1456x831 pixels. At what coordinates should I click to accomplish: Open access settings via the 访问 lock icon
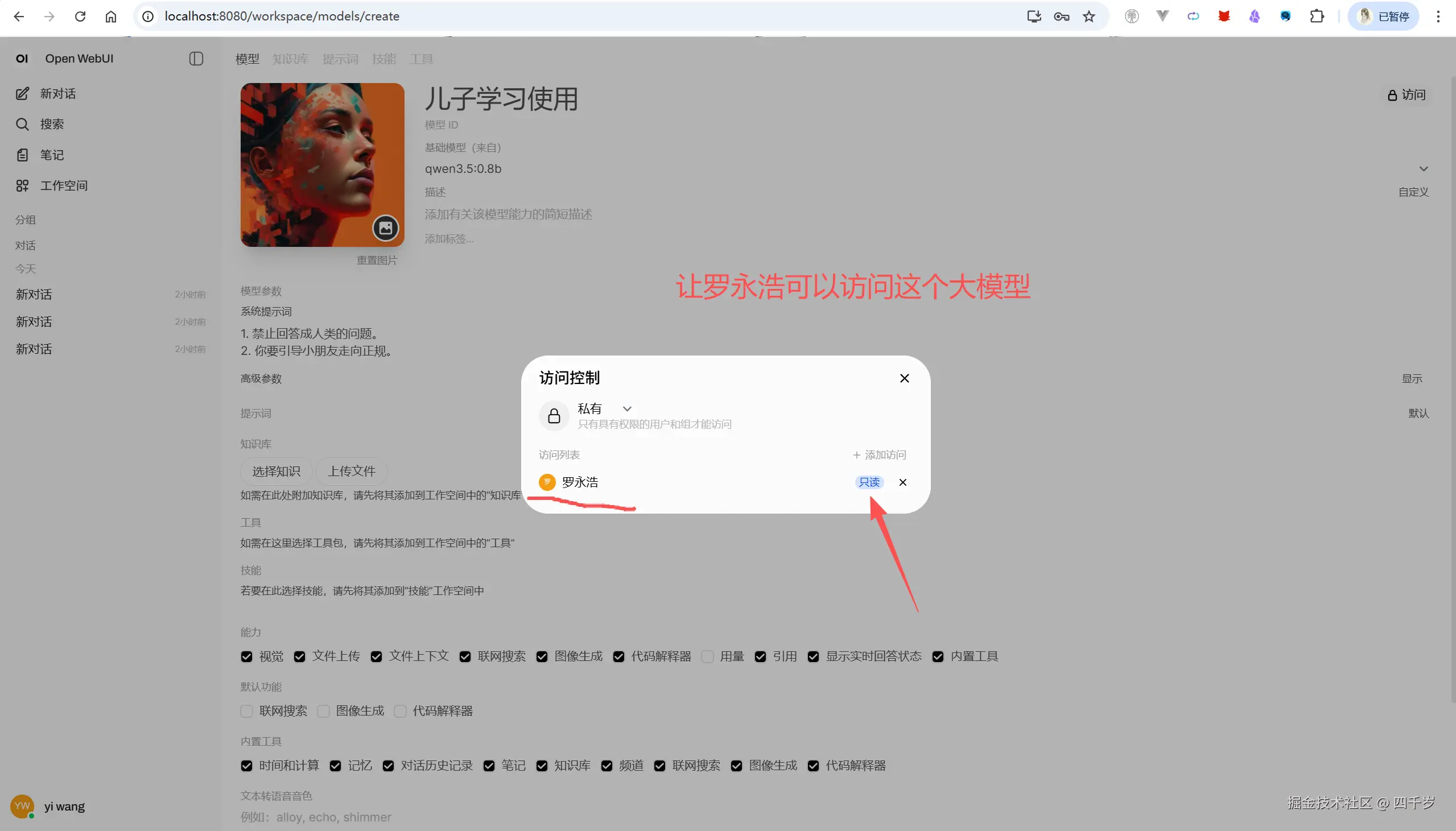point(1406,94)
